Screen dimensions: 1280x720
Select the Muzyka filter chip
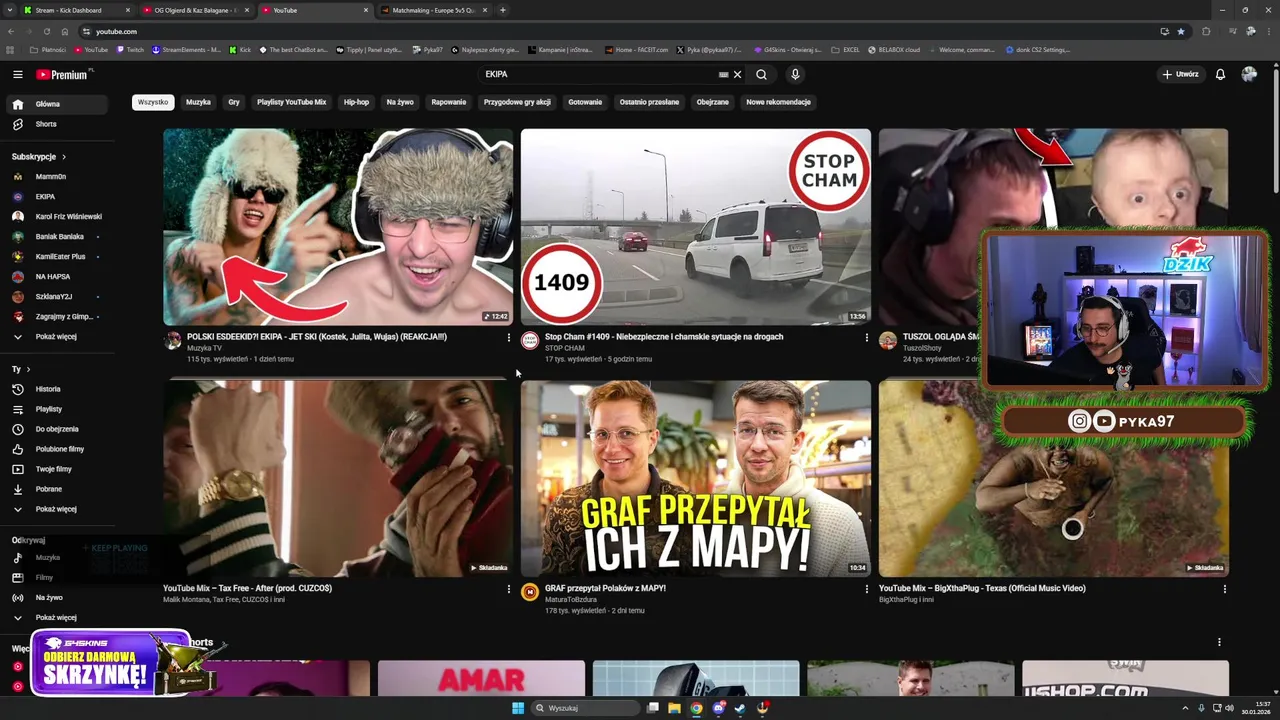coord(198,102)
